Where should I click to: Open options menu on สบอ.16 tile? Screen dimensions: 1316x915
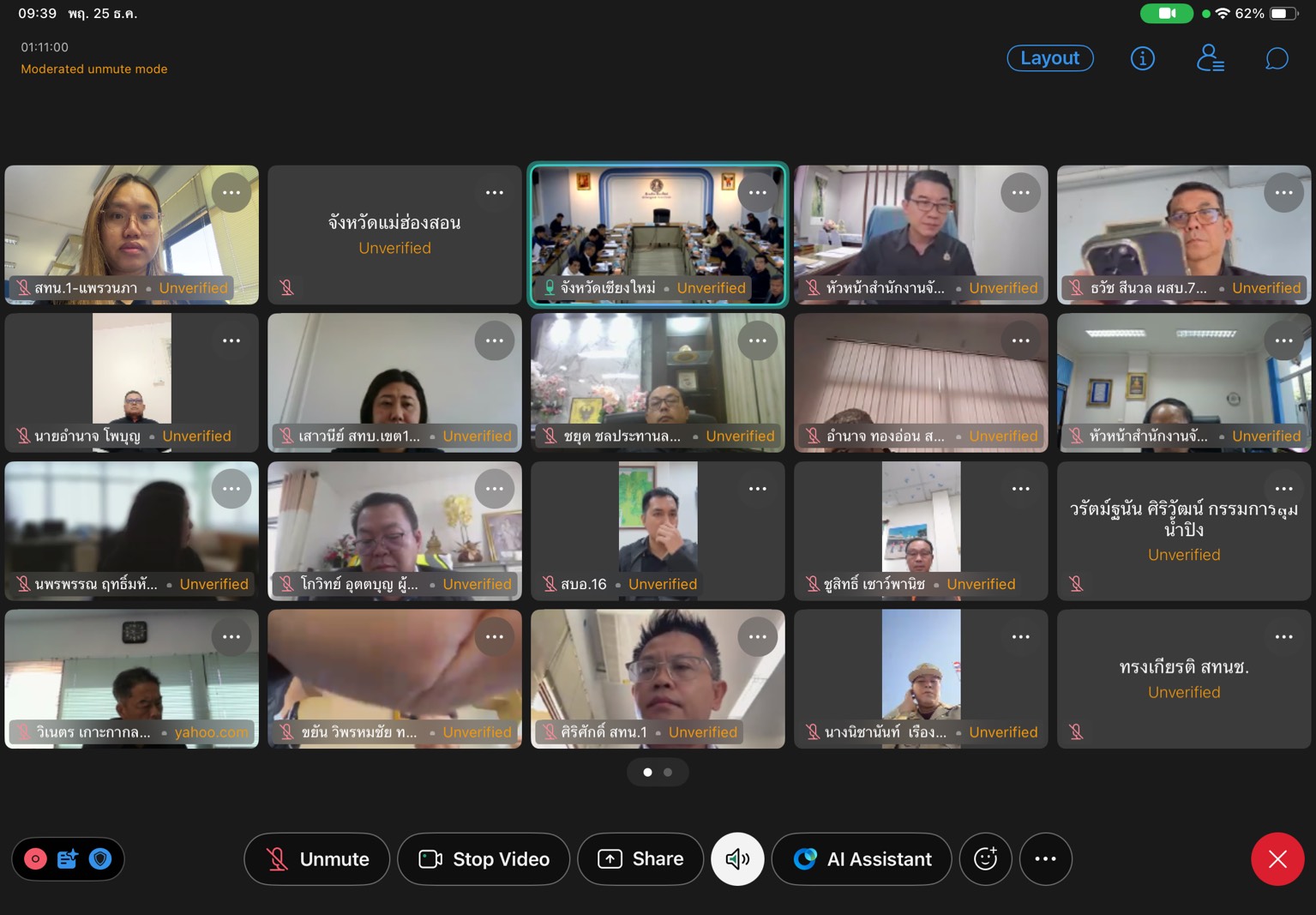click(x=758, y=489)
